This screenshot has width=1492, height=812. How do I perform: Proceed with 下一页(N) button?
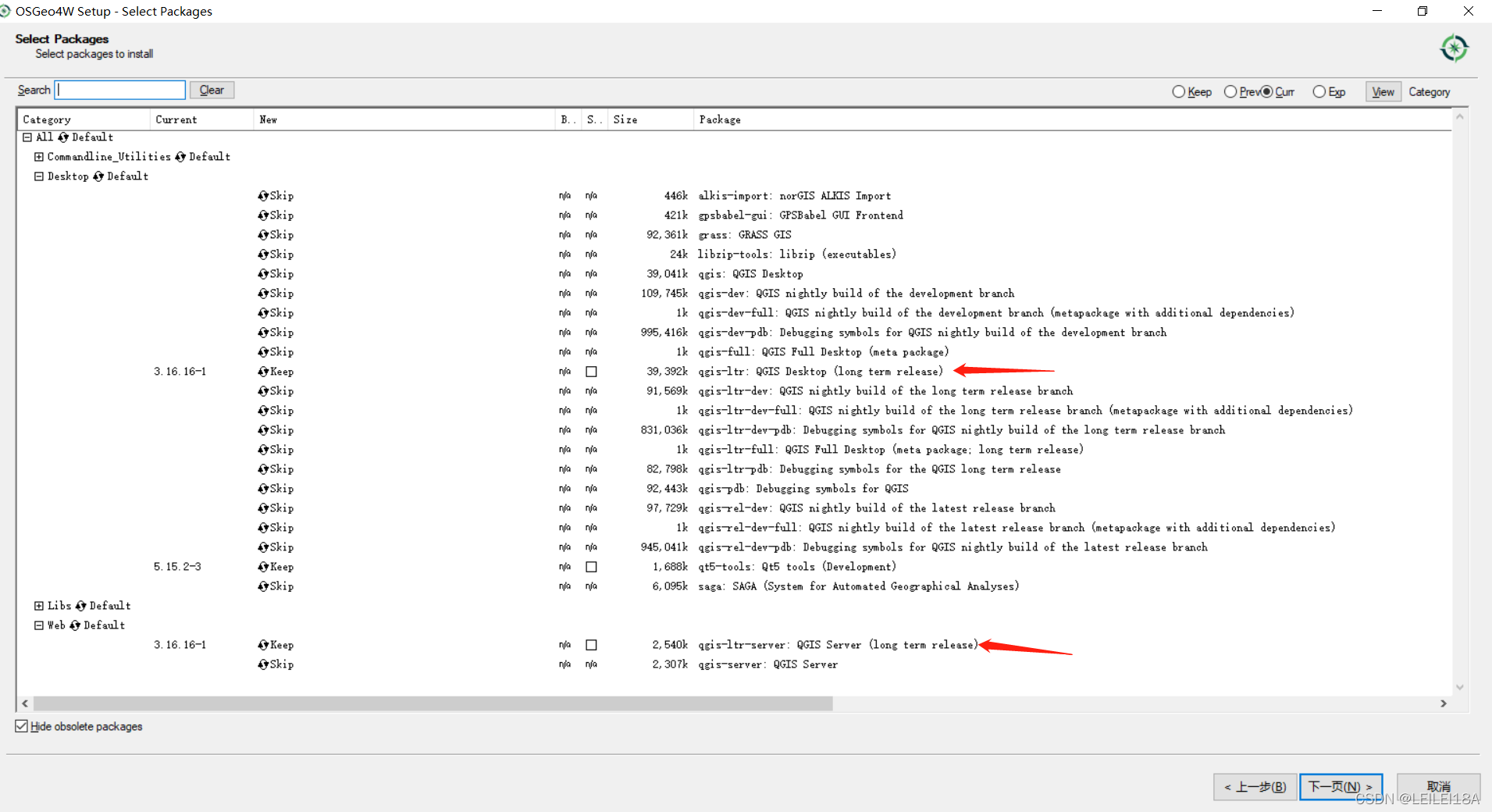pos(1341,787)
